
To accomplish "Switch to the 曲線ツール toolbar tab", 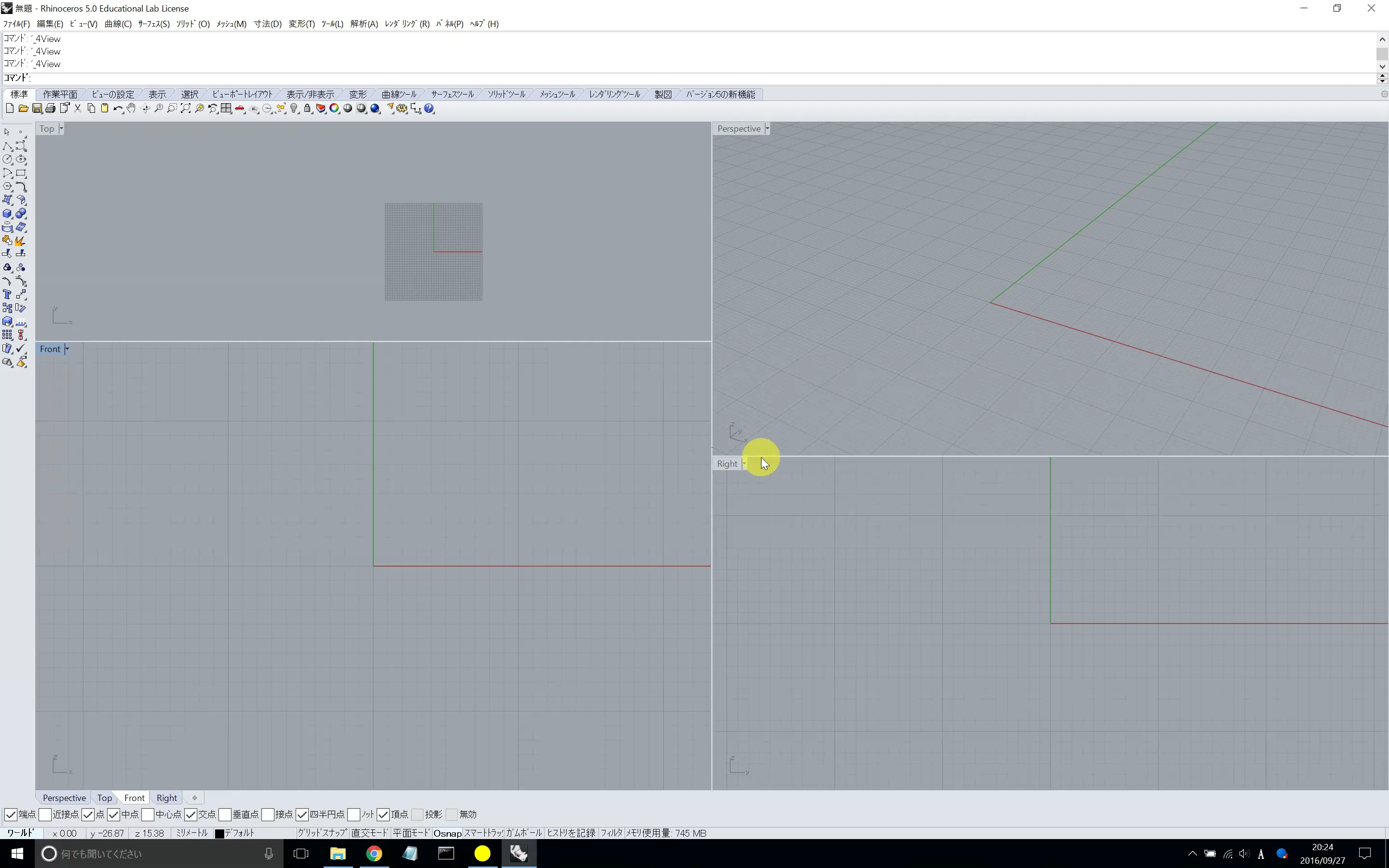I will 399,94.
